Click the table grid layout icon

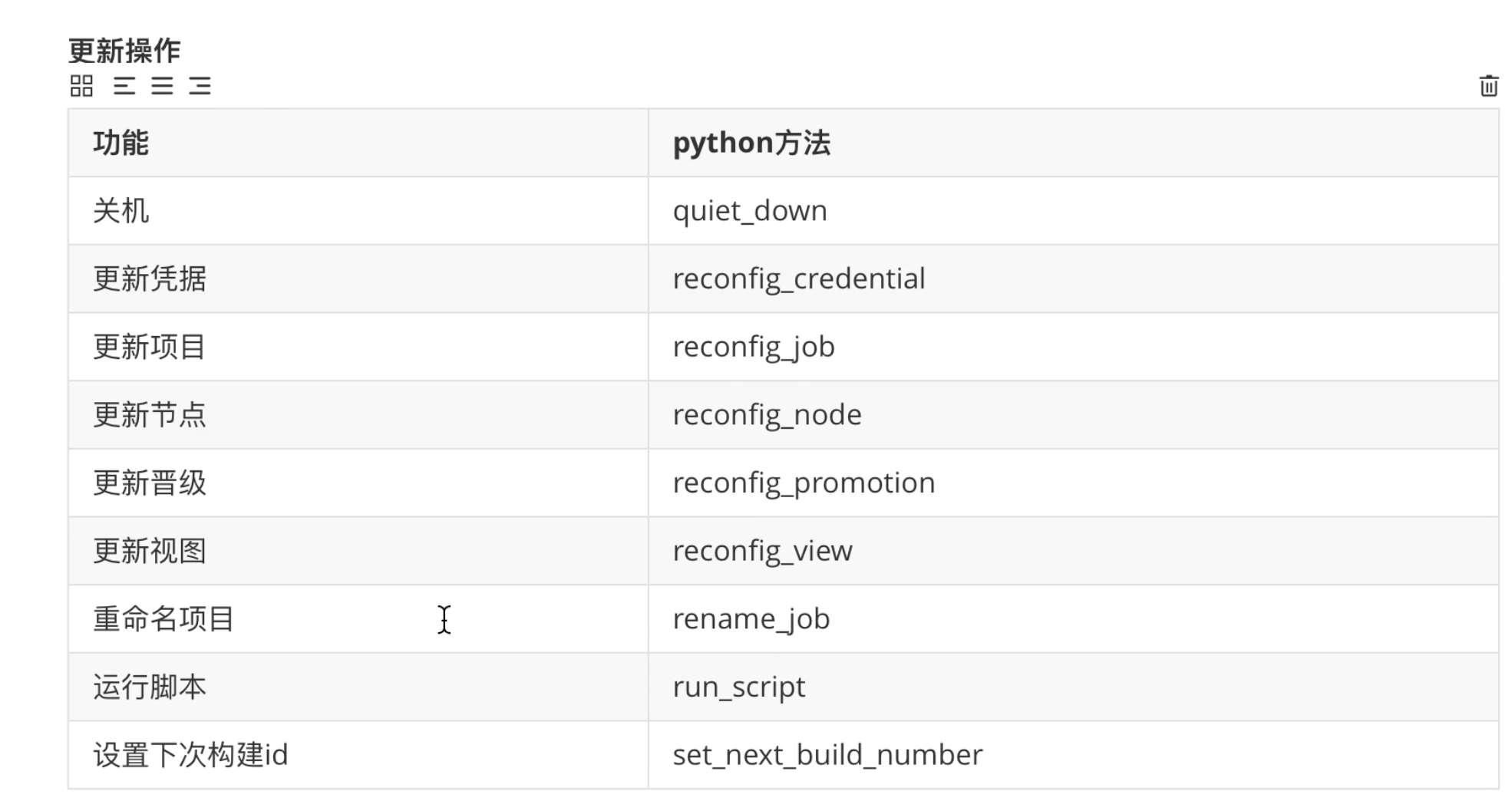tap(81, 86)
